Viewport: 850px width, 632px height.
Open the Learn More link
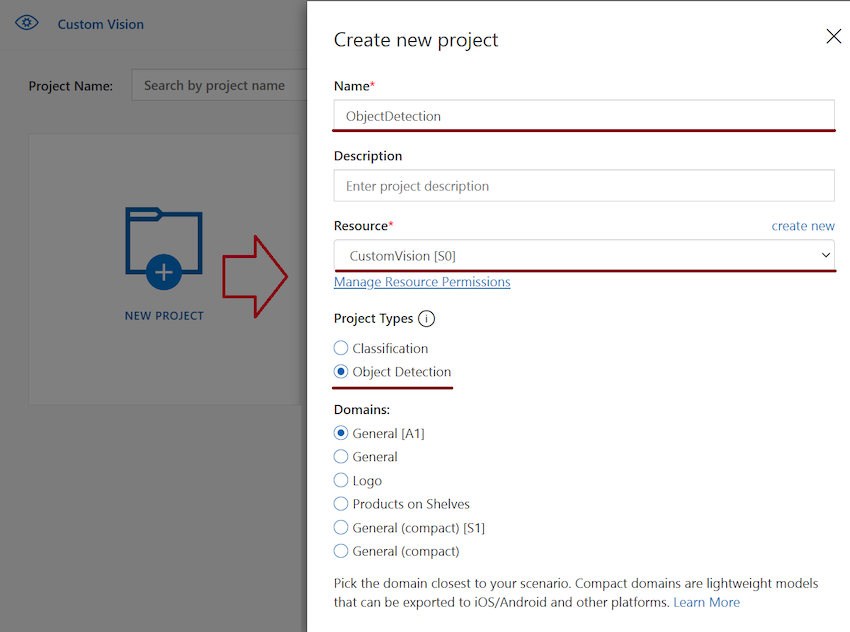click(x=706, y=602)
